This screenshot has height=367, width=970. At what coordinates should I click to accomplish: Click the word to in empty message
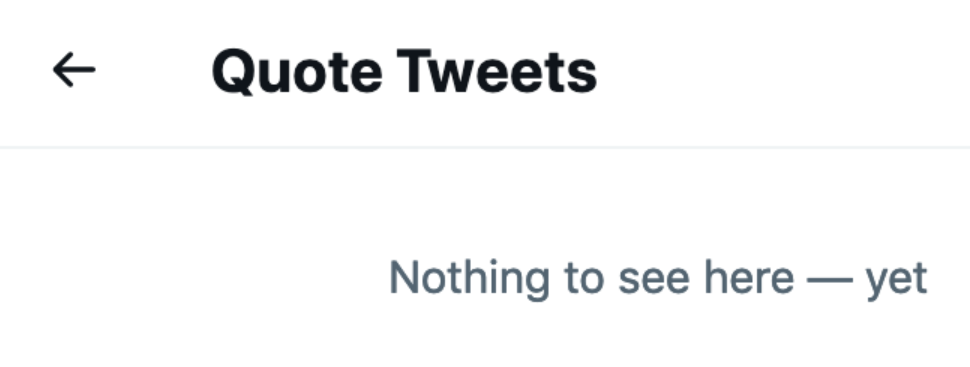tap(584, 278)
